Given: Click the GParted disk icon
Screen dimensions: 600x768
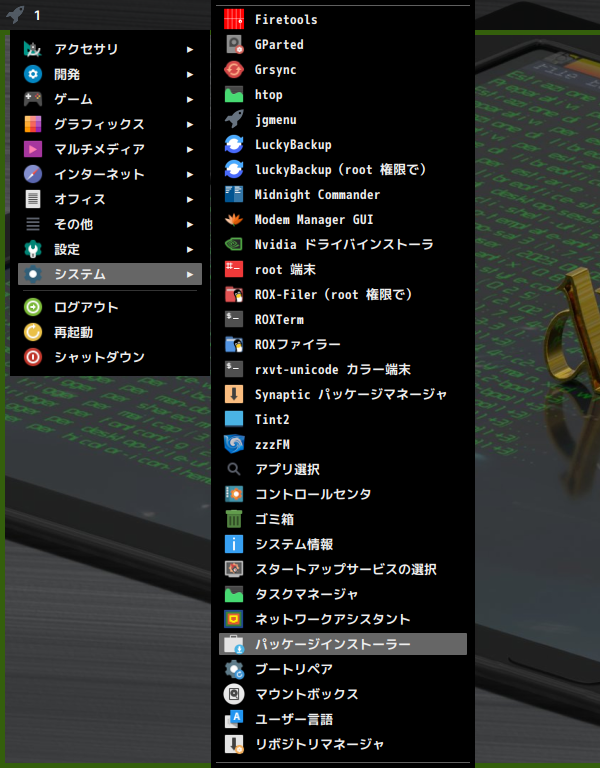Looking at the screenshot, I should 234,45.
